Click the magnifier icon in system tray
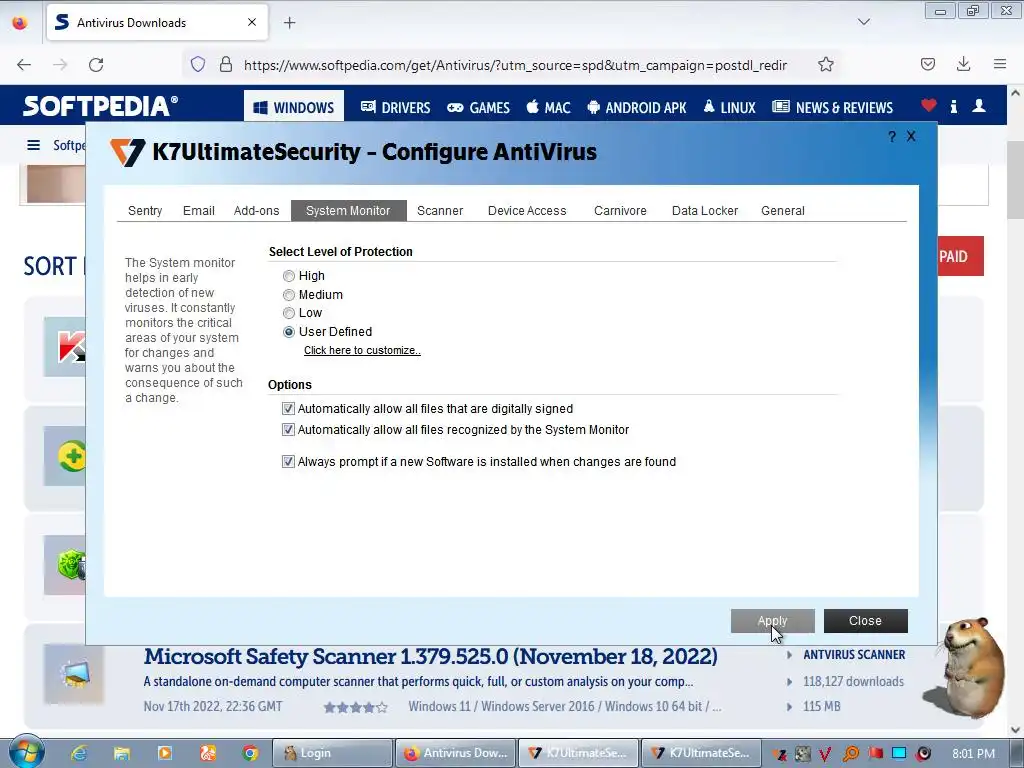1024x768 pixels. coord(851,754)
